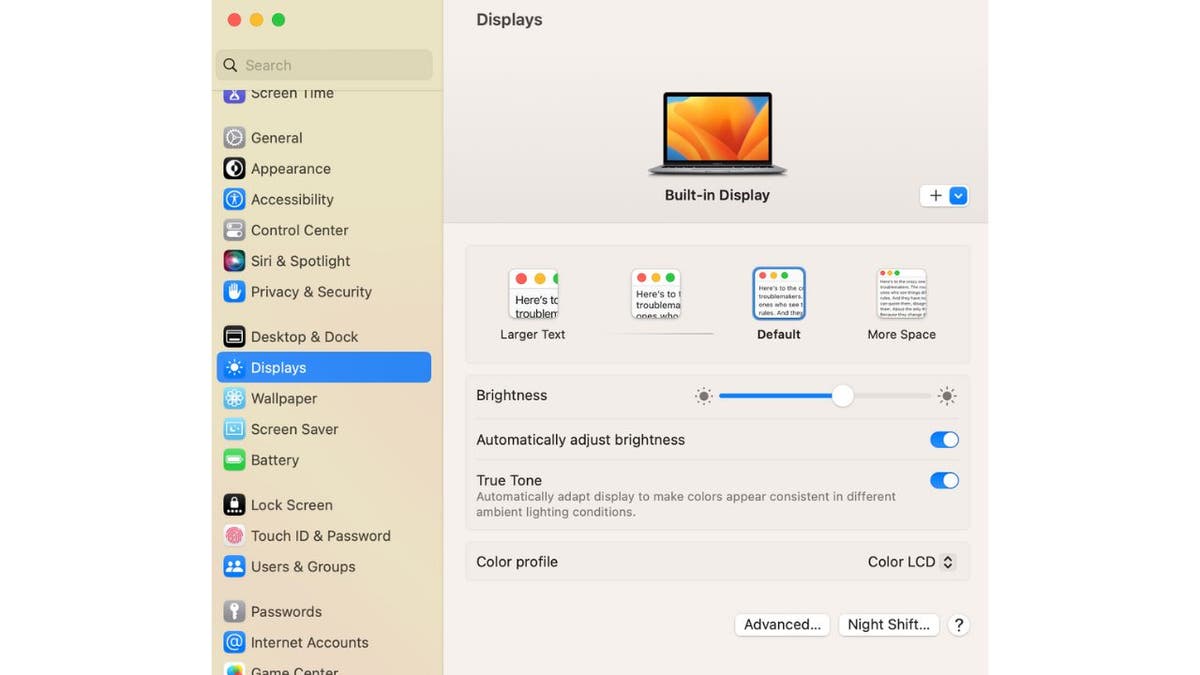1200x675 pixels.
Task: Click the General gear icon in sidebar
Action: click(x=234, y=138)
